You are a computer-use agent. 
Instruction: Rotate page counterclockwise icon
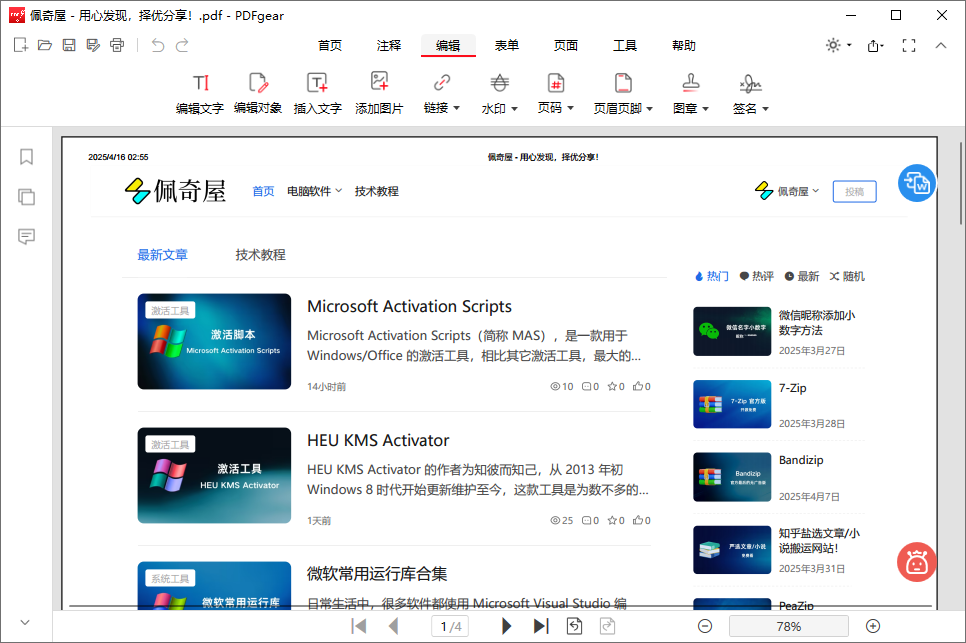[574, 626]
